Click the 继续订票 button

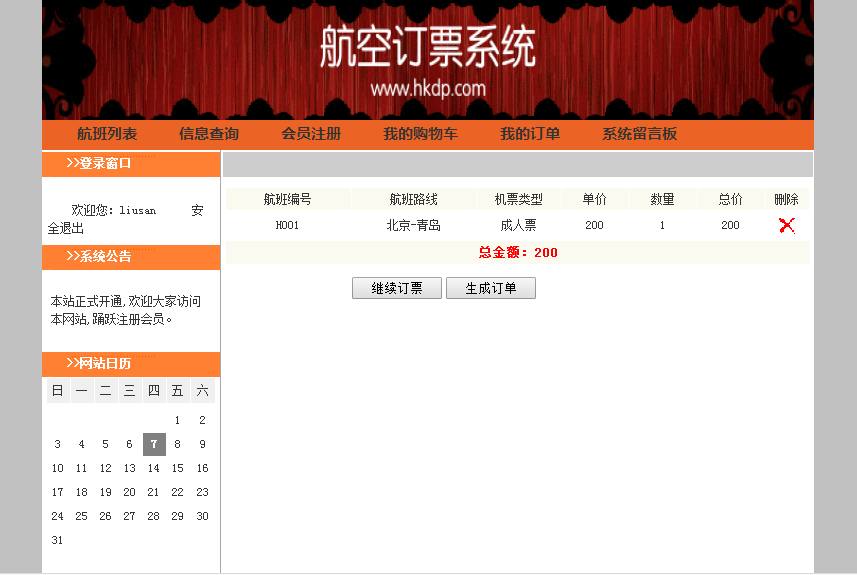coord(397,288)
